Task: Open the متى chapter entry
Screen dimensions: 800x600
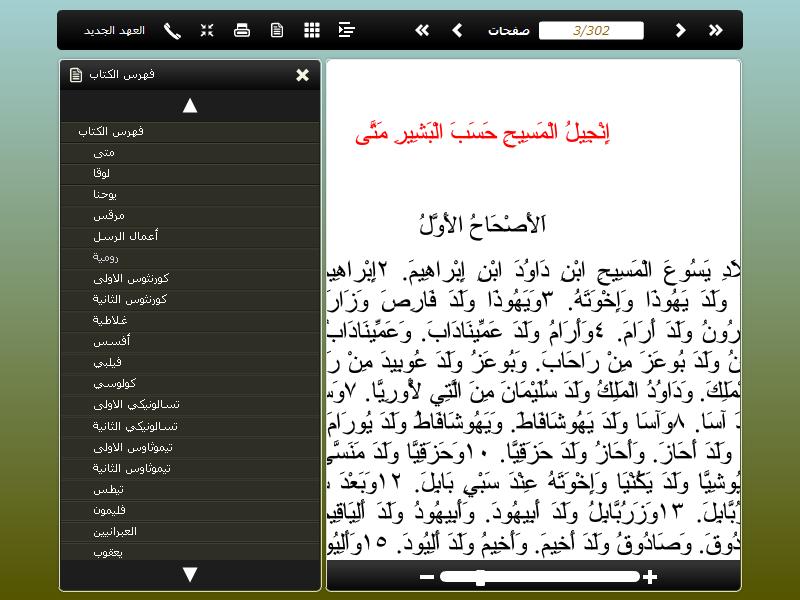Action: coord(103,152)
